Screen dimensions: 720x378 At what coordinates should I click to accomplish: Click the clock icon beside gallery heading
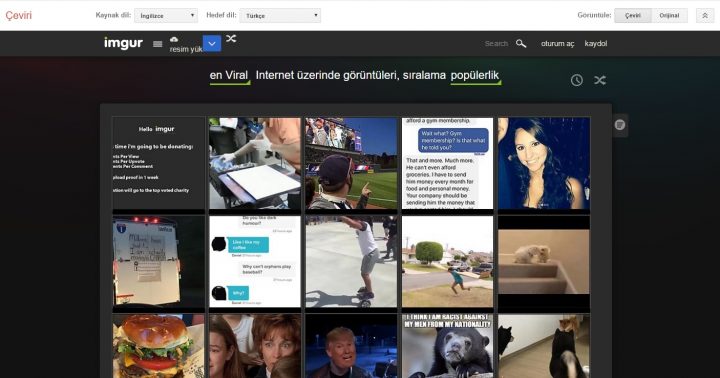577,80
